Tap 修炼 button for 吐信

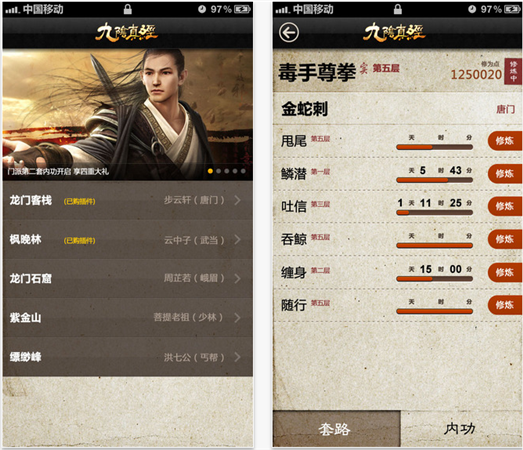[505, 206]
